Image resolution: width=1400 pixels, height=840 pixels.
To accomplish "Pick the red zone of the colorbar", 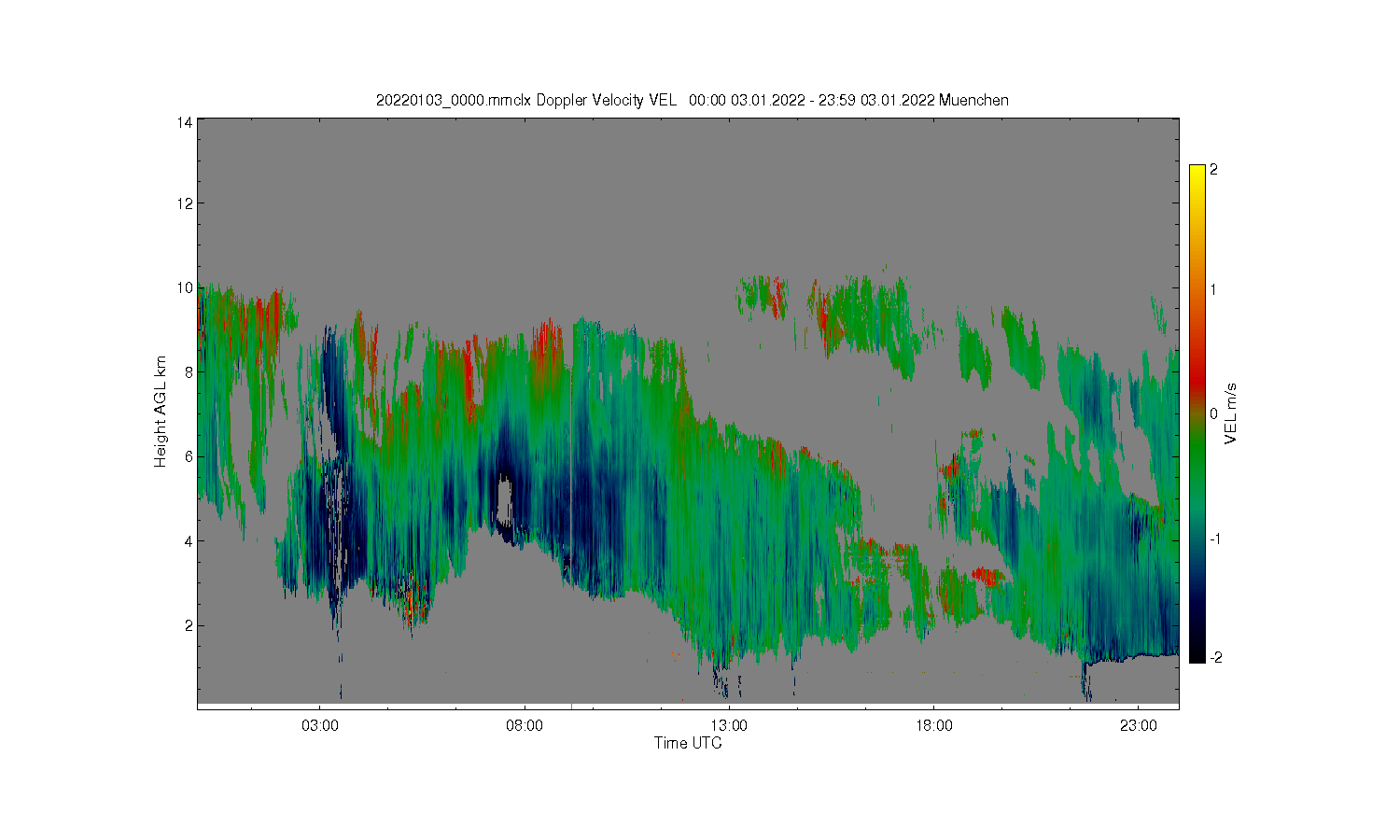I will (1197, 377).
